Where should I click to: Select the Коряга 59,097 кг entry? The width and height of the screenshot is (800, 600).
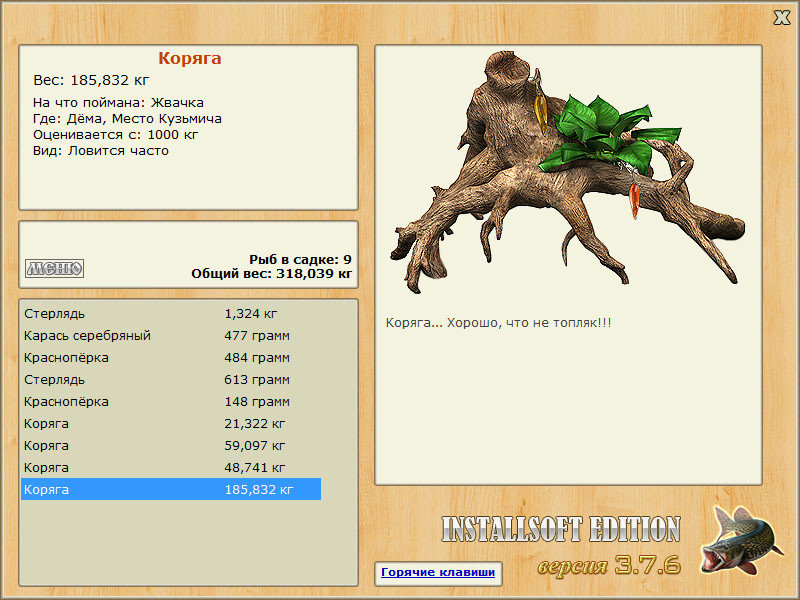pyautogui.click(x=171, y=445)
